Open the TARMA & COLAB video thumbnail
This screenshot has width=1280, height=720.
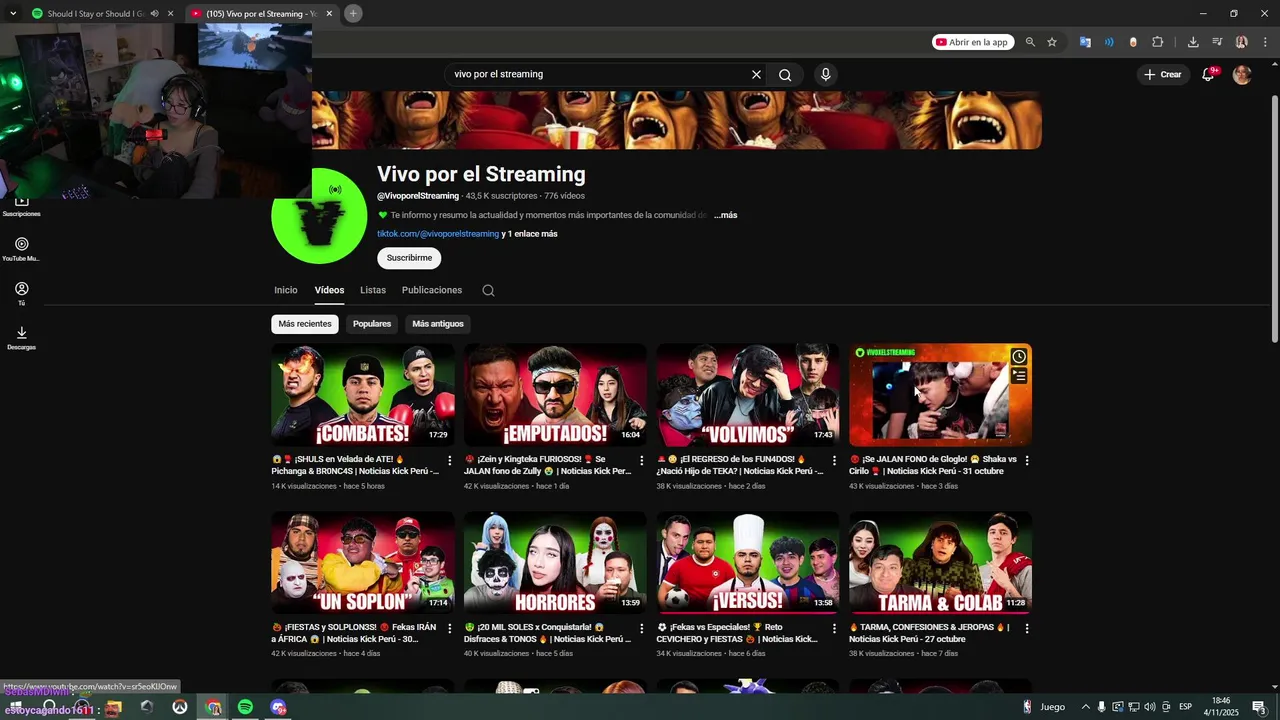point(940,563)
